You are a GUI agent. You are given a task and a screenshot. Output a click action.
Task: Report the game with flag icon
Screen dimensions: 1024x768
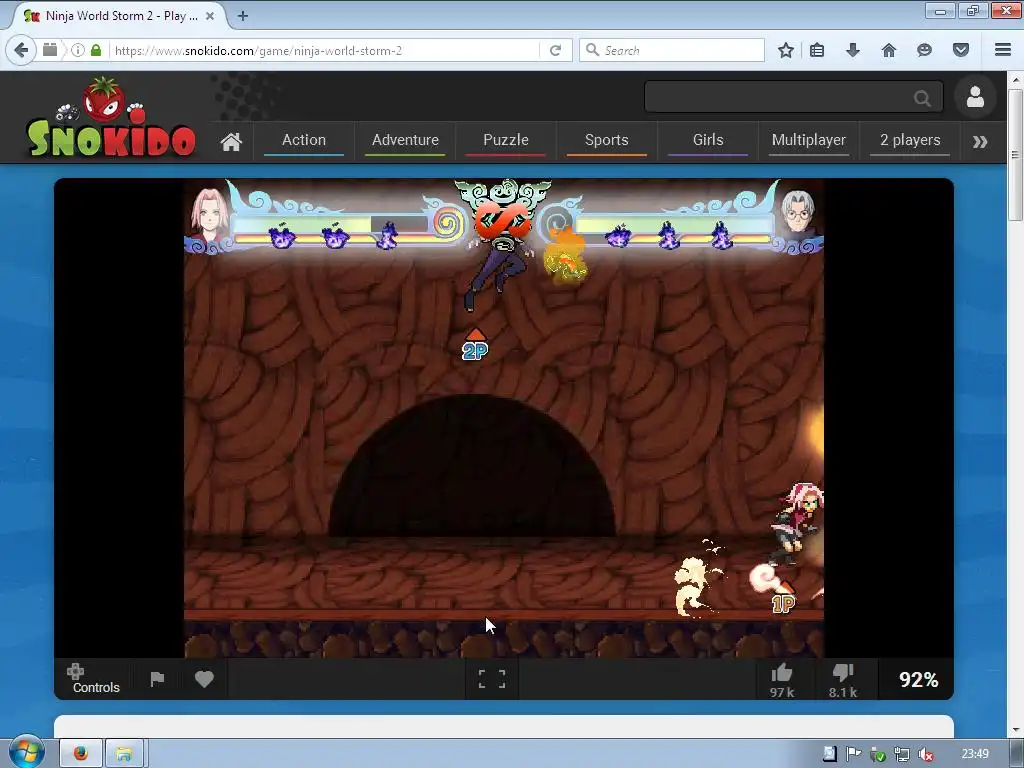coord(157,679)
